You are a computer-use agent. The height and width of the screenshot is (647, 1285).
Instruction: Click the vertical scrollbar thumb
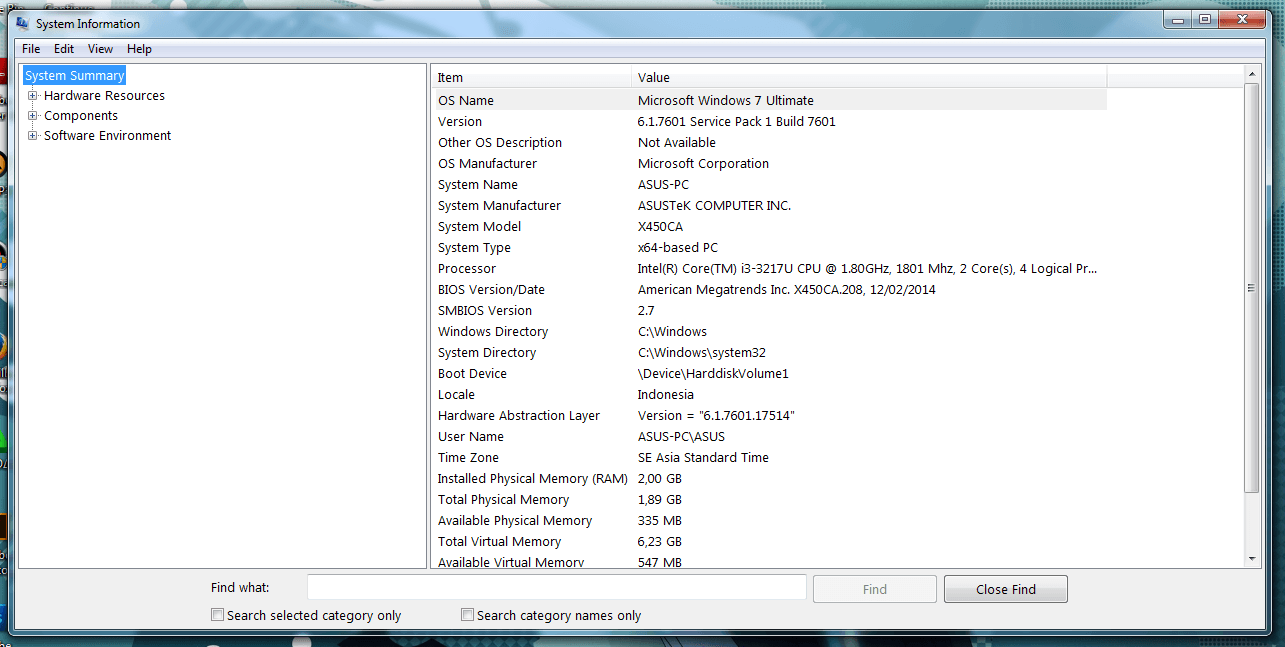[1252, 288]
